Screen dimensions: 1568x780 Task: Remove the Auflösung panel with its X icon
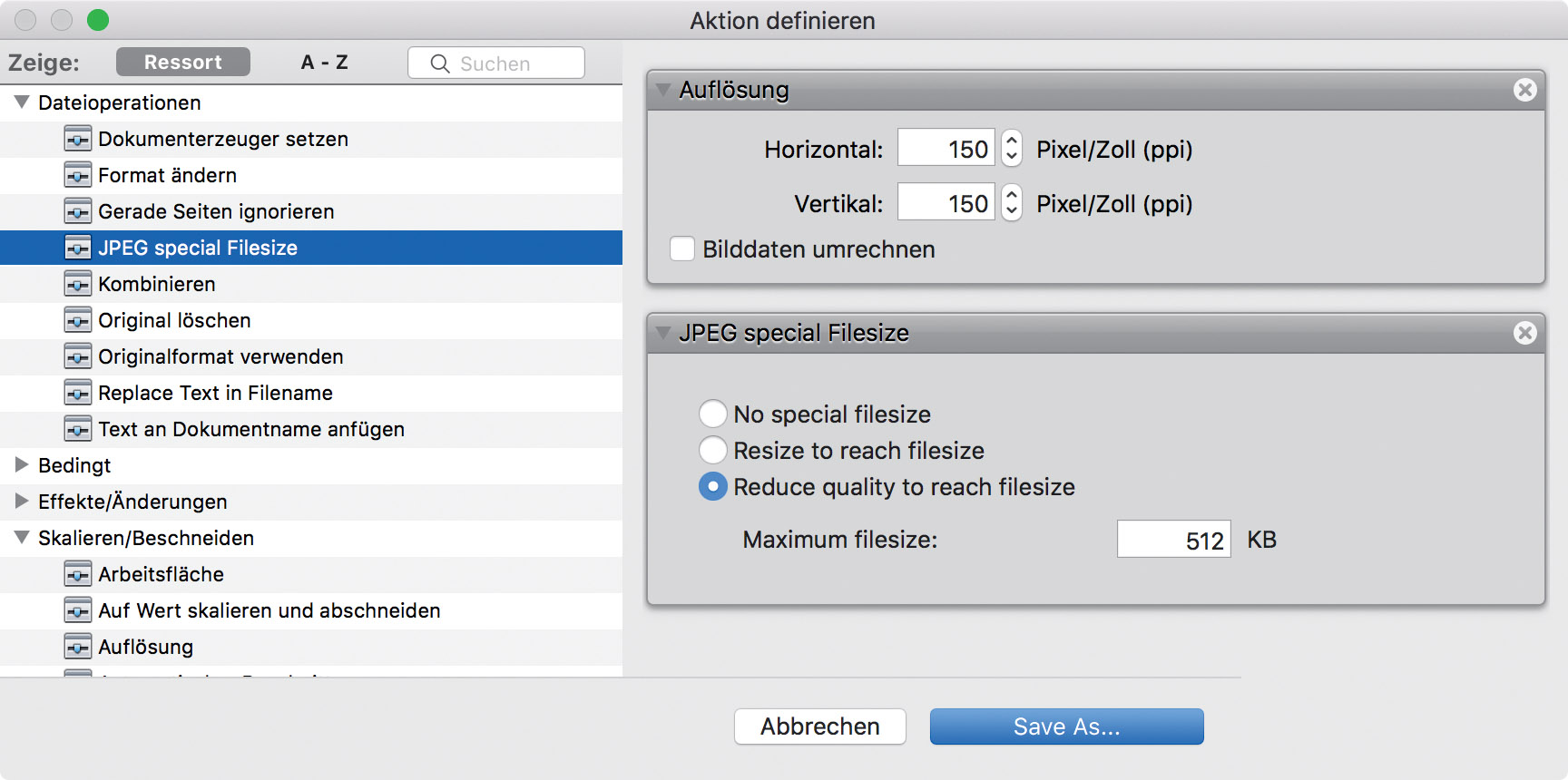[x=1525, y=90]
